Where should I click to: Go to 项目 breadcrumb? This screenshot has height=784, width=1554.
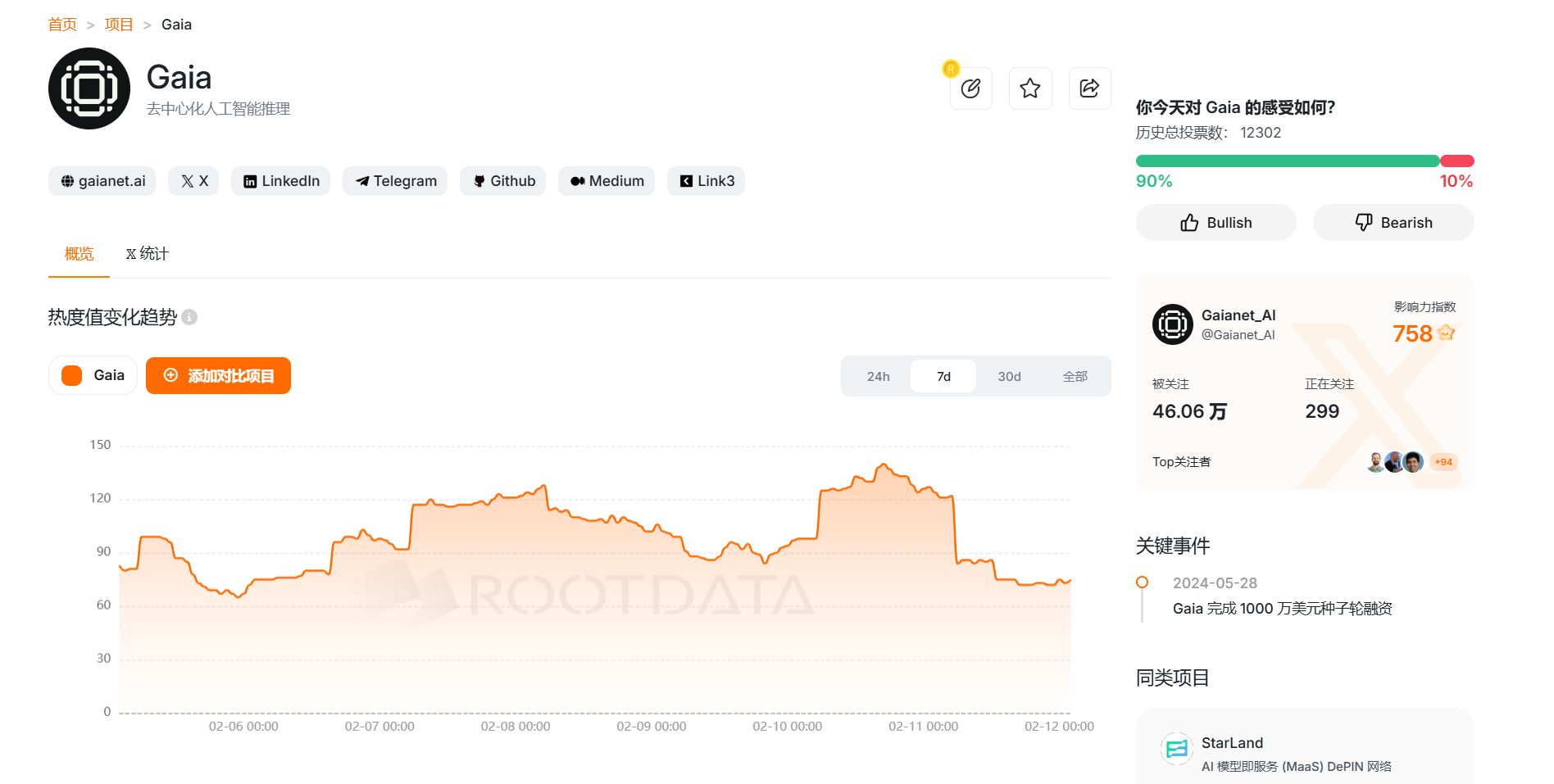119,25
